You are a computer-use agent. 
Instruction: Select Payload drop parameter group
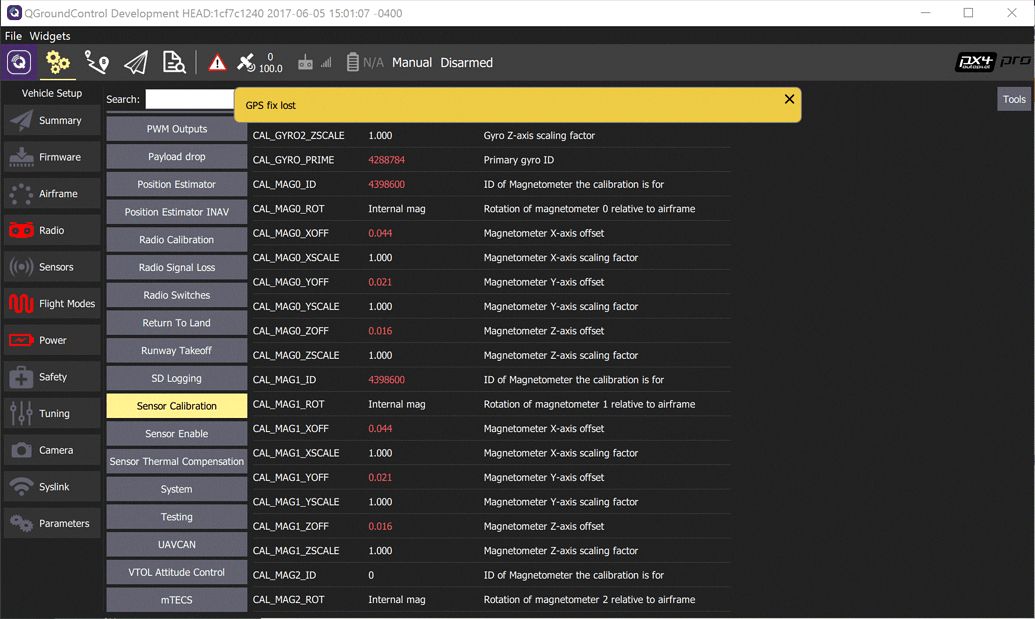tap(177, 156)
